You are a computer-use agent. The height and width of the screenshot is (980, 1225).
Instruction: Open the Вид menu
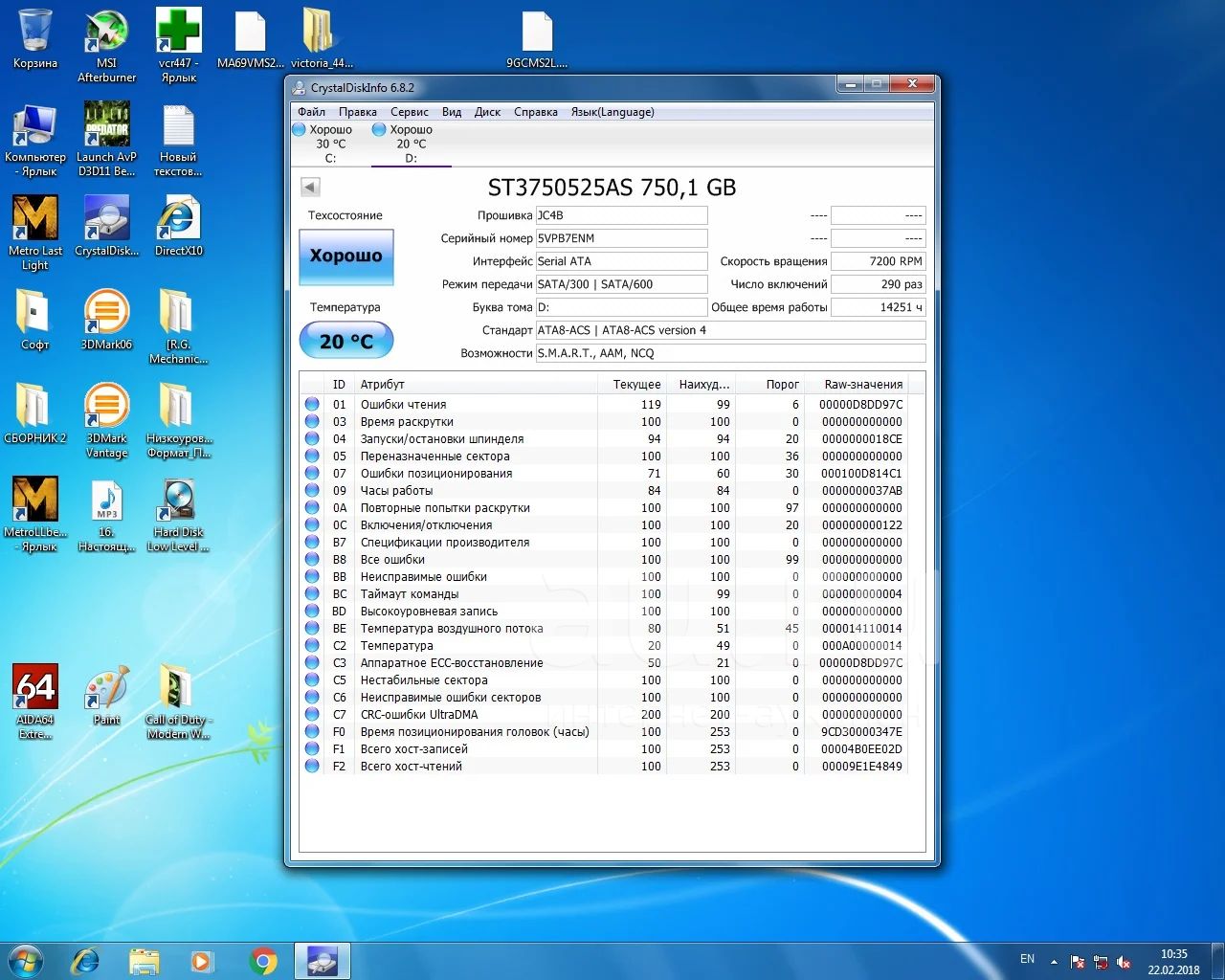pyautogui.click(x=452, y=112)
